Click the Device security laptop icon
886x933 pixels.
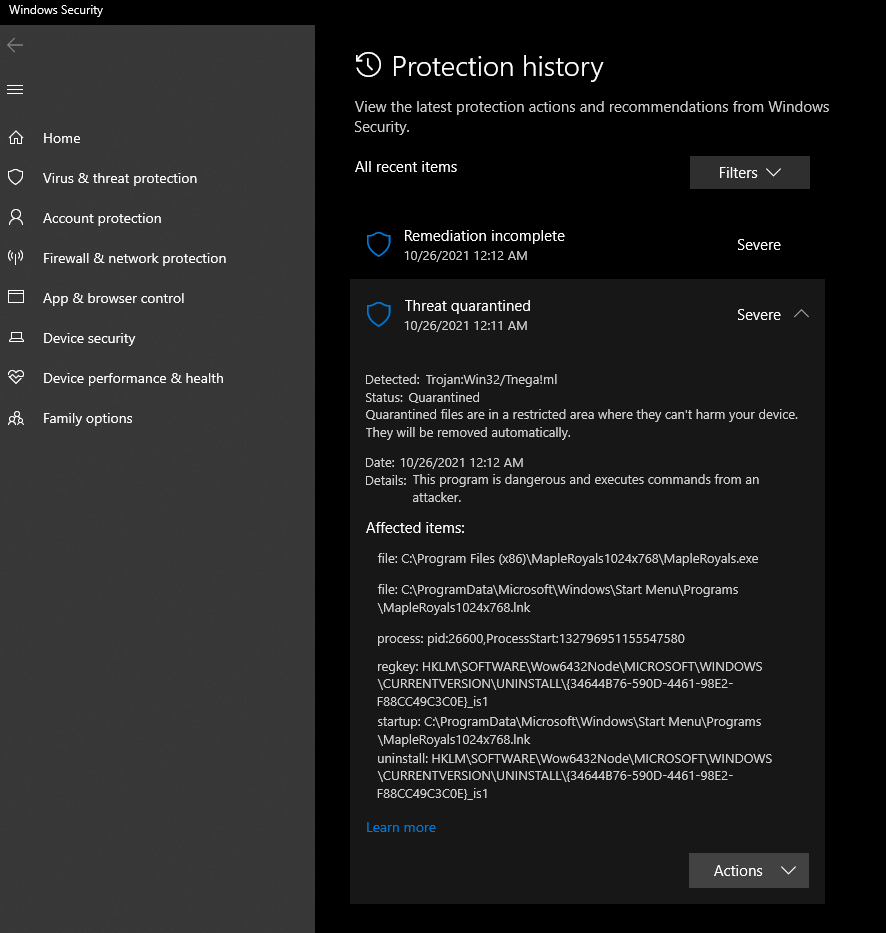[x=16, y=337]
